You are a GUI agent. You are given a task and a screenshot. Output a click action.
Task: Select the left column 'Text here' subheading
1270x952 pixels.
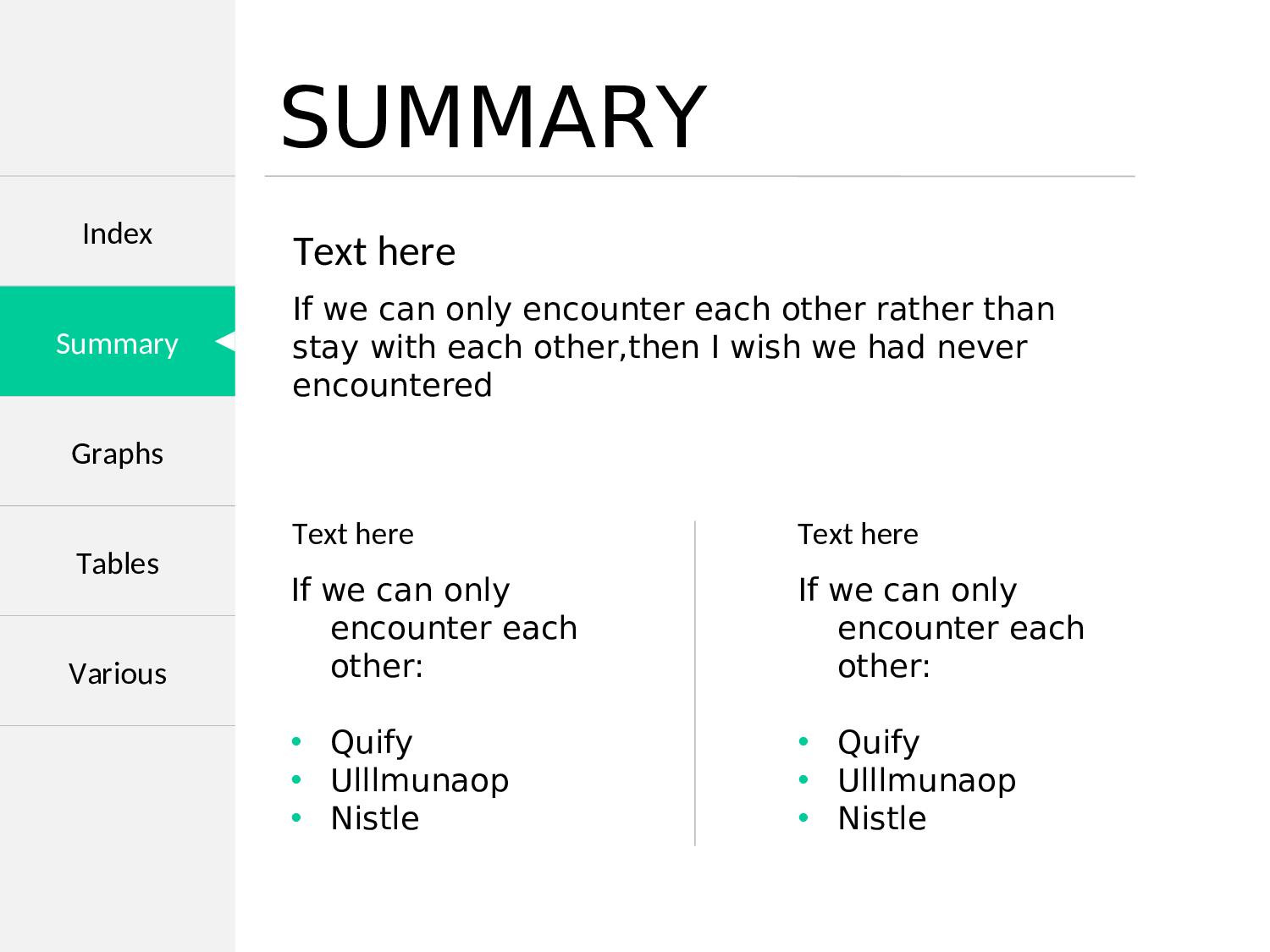(353, 535)
